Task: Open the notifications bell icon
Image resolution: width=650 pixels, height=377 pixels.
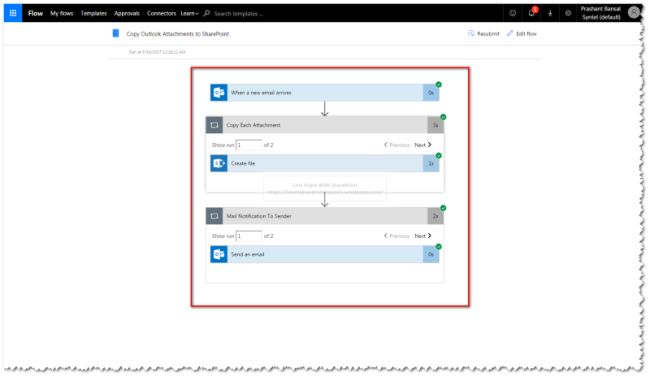Action: coord(531,13)
